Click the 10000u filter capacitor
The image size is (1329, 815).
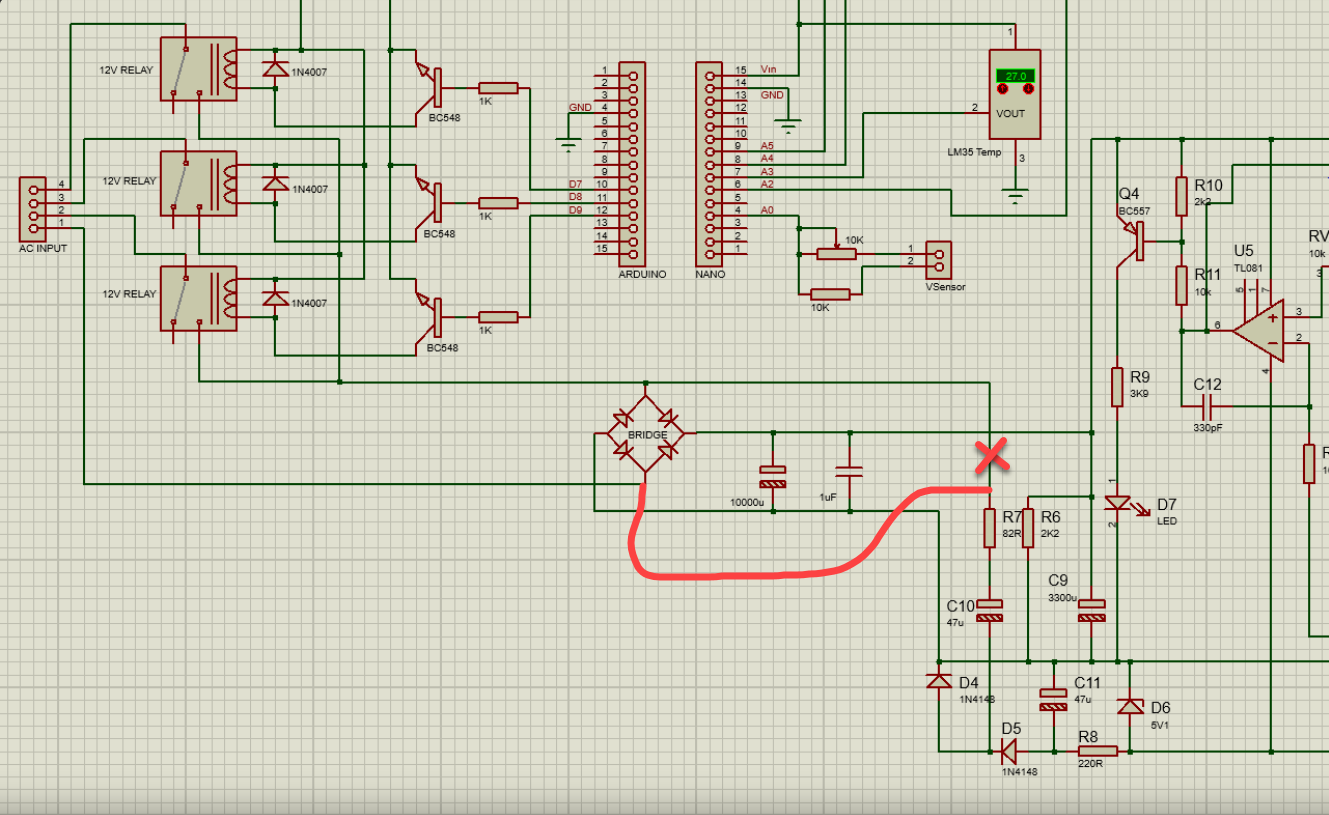773,476
